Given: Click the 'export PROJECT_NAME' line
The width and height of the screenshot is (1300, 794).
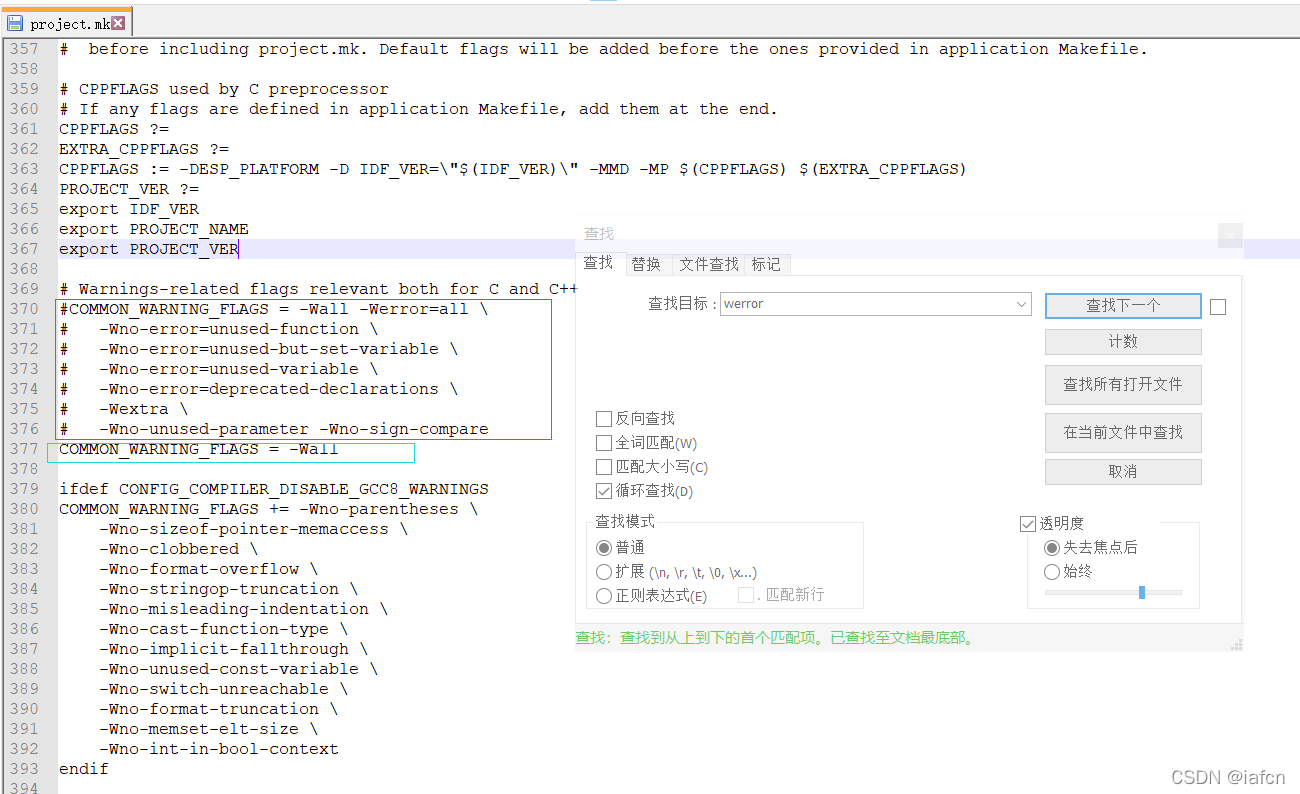Looking at the screenshot, I should click(x=154, y=229).
